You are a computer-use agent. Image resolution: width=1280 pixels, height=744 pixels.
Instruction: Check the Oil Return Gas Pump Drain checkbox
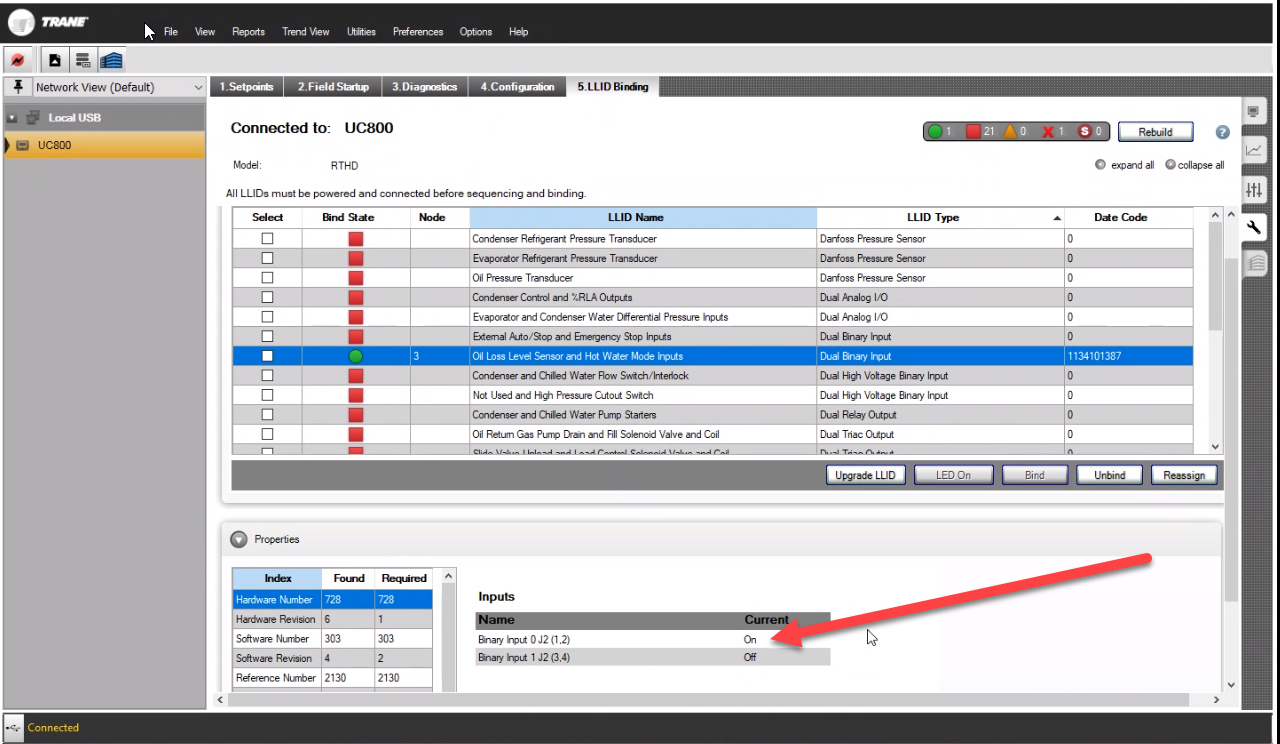point(267,434)
